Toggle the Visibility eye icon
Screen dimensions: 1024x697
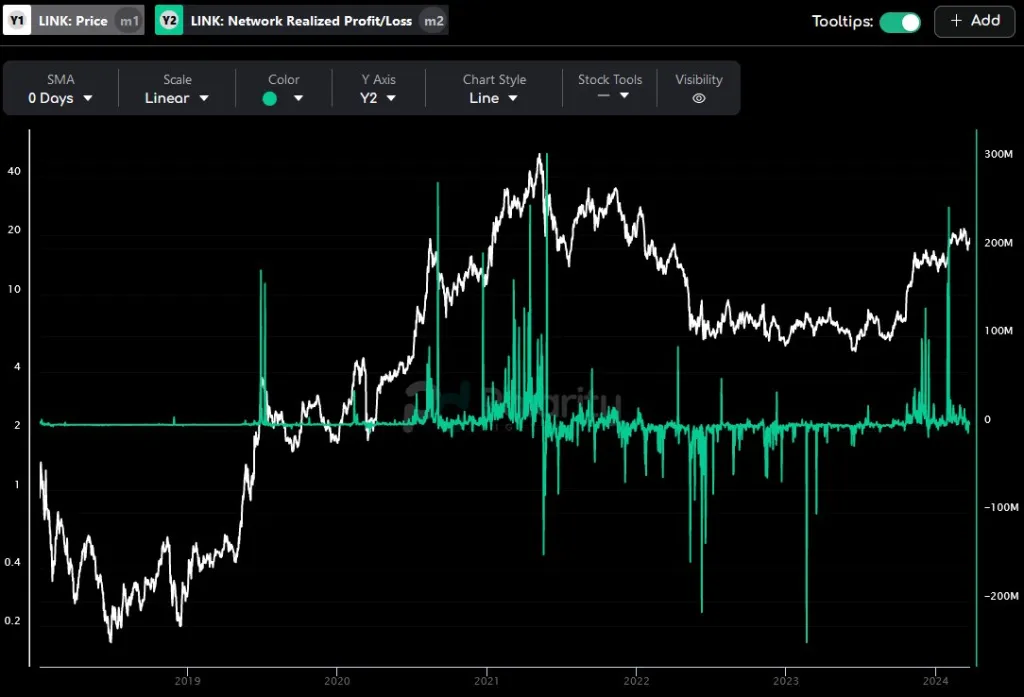point(699,98)
